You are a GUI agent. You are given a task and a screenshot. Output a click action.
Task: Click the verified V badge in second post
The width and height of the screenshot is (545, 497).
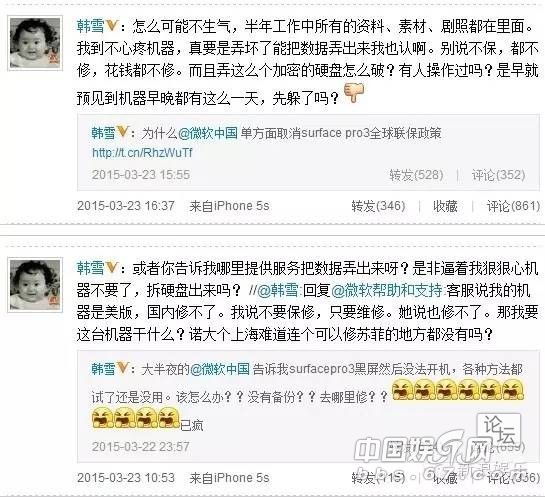pyautogui.click(x=112, y=268)
